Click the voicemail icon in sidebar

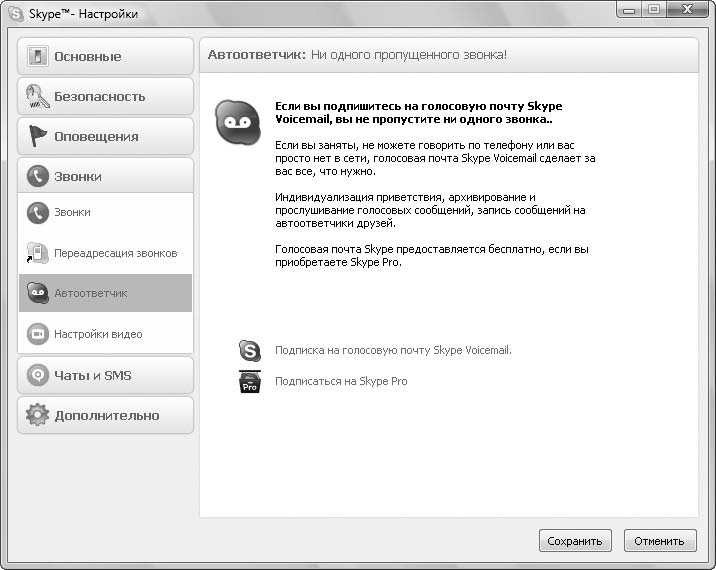tap(37, 293)
